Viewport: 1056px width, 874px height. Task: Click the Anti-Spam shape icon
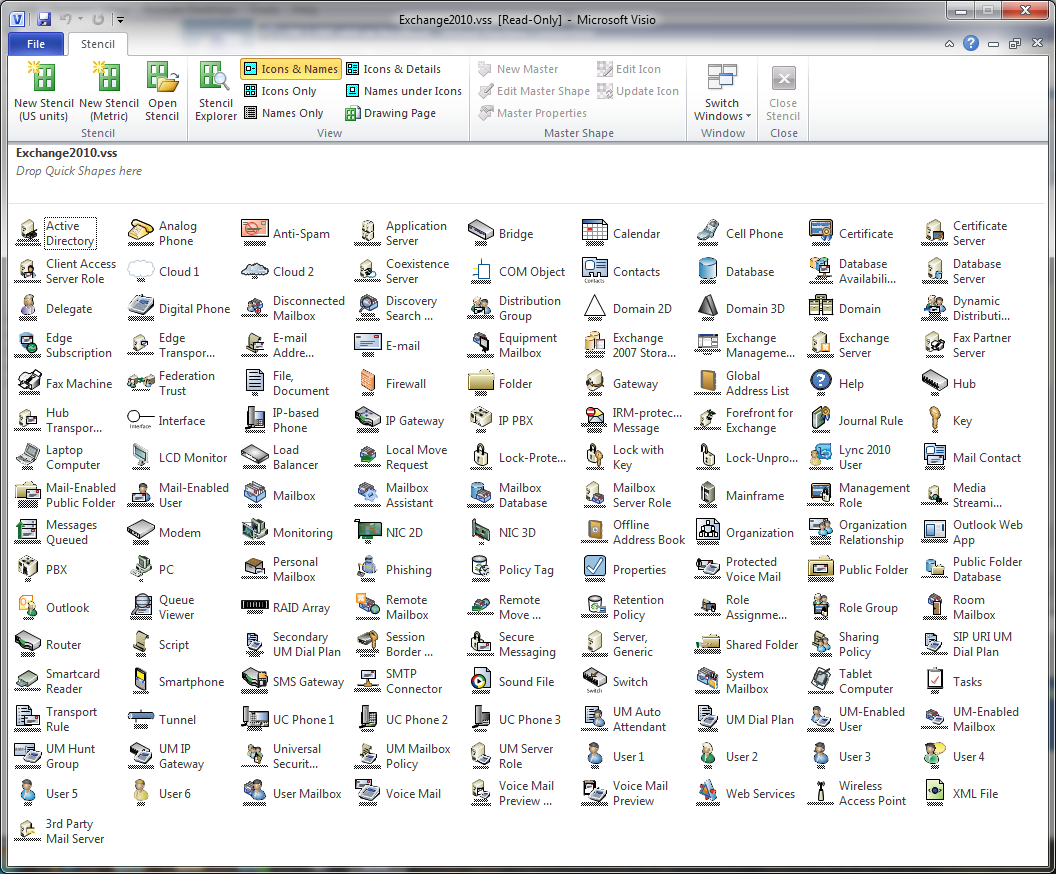coord(255,234)
